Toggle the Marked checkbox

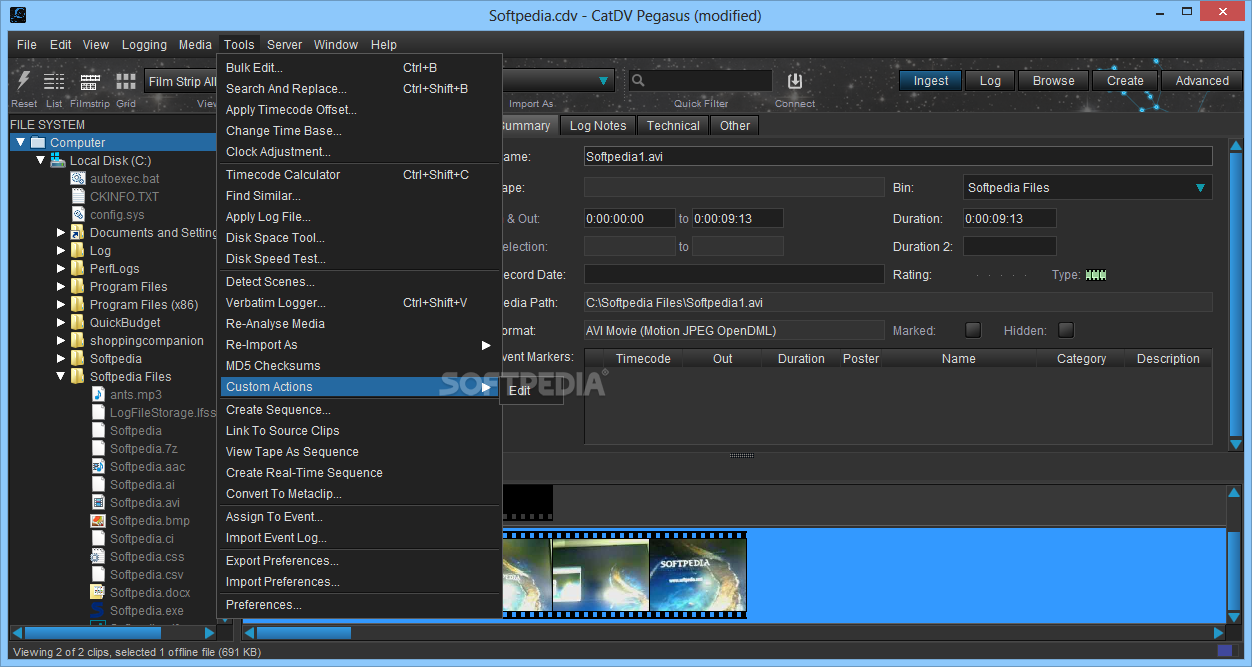tap(972, 330)
